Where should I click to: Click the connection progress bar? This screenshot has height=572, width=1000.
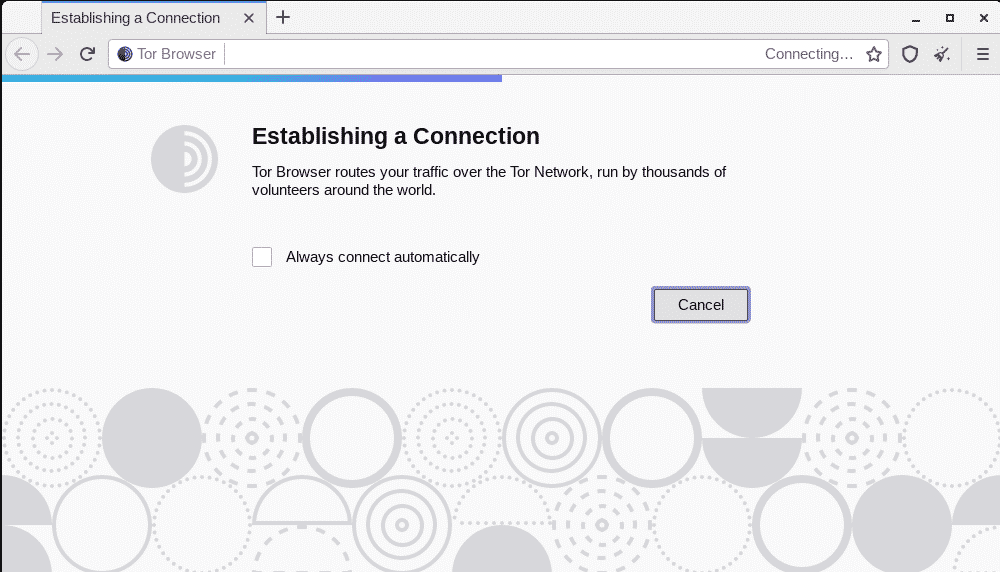pos(252,78)
